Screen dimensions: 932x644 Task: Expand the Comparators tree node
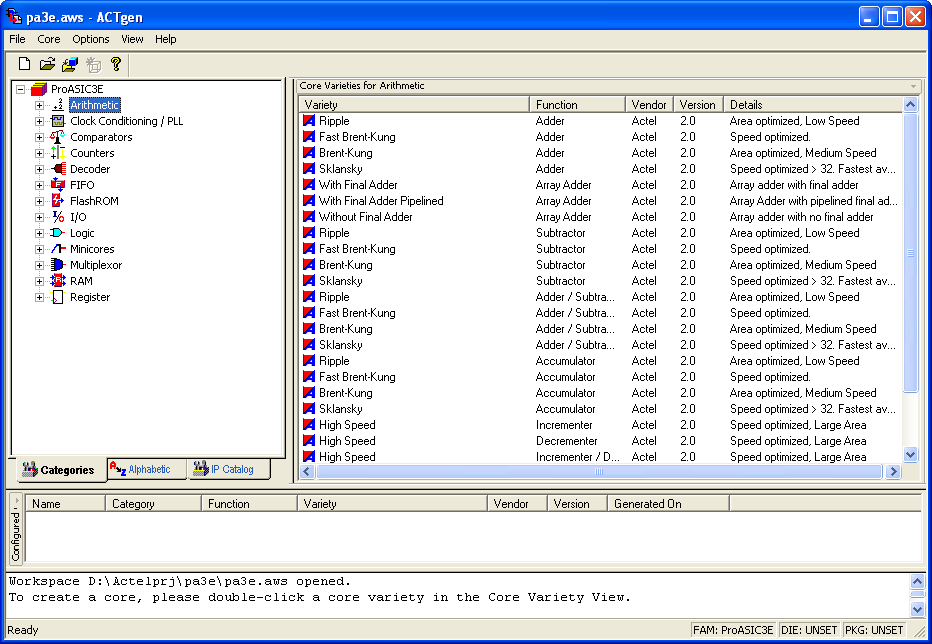pos(39,137)
